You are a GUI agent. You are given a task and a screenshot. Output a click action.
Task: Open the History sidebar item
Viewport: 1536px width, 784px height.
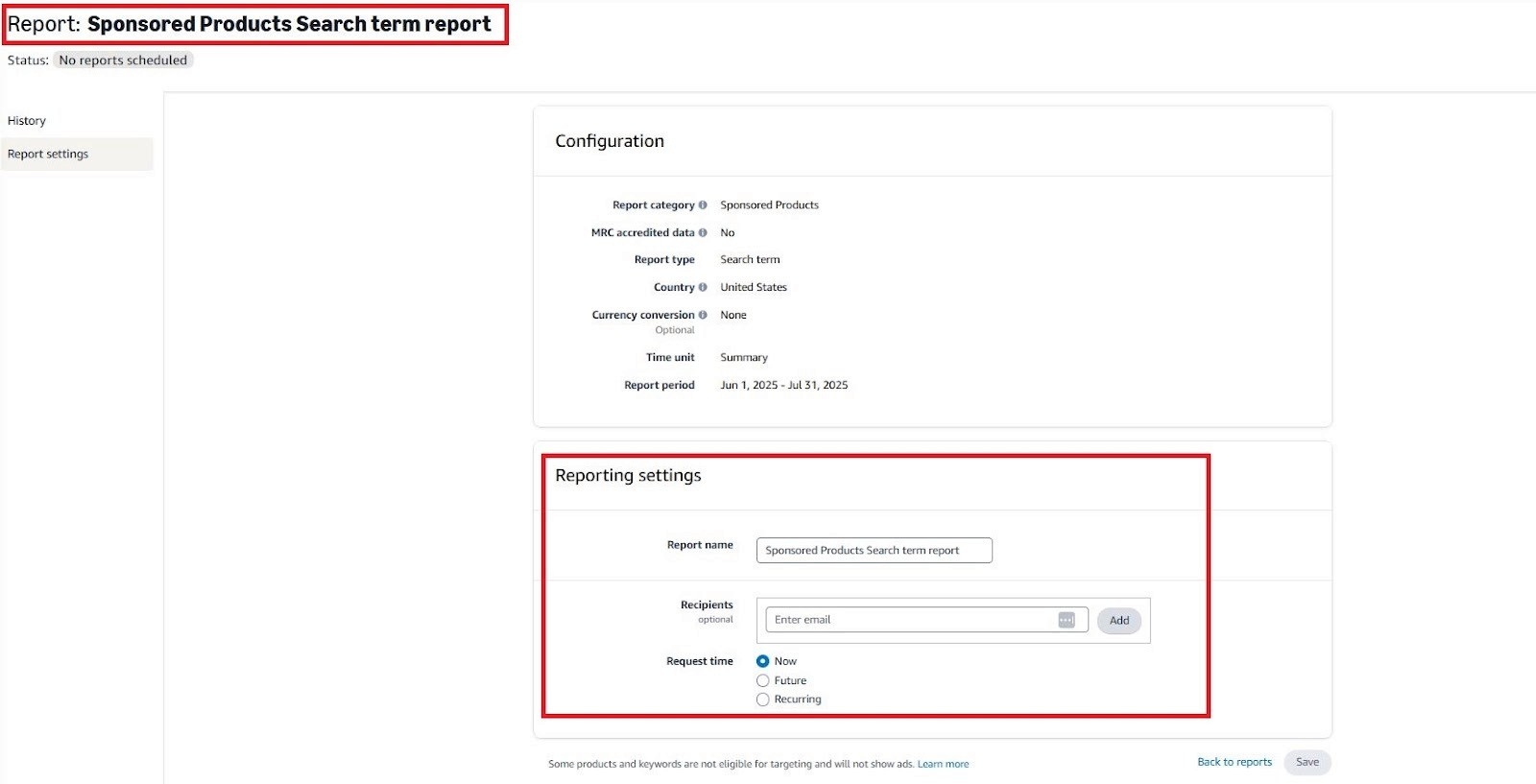click(x=27, y=121)
